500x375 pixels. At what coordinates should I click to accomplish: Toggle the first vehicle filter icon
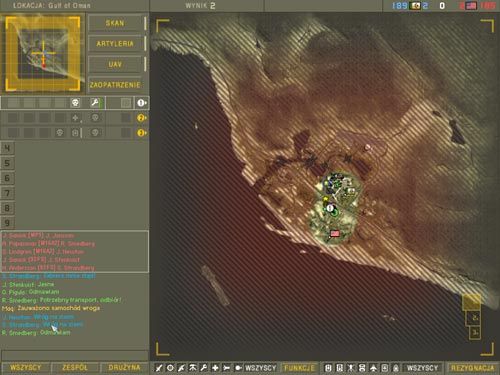pos(328,368)
